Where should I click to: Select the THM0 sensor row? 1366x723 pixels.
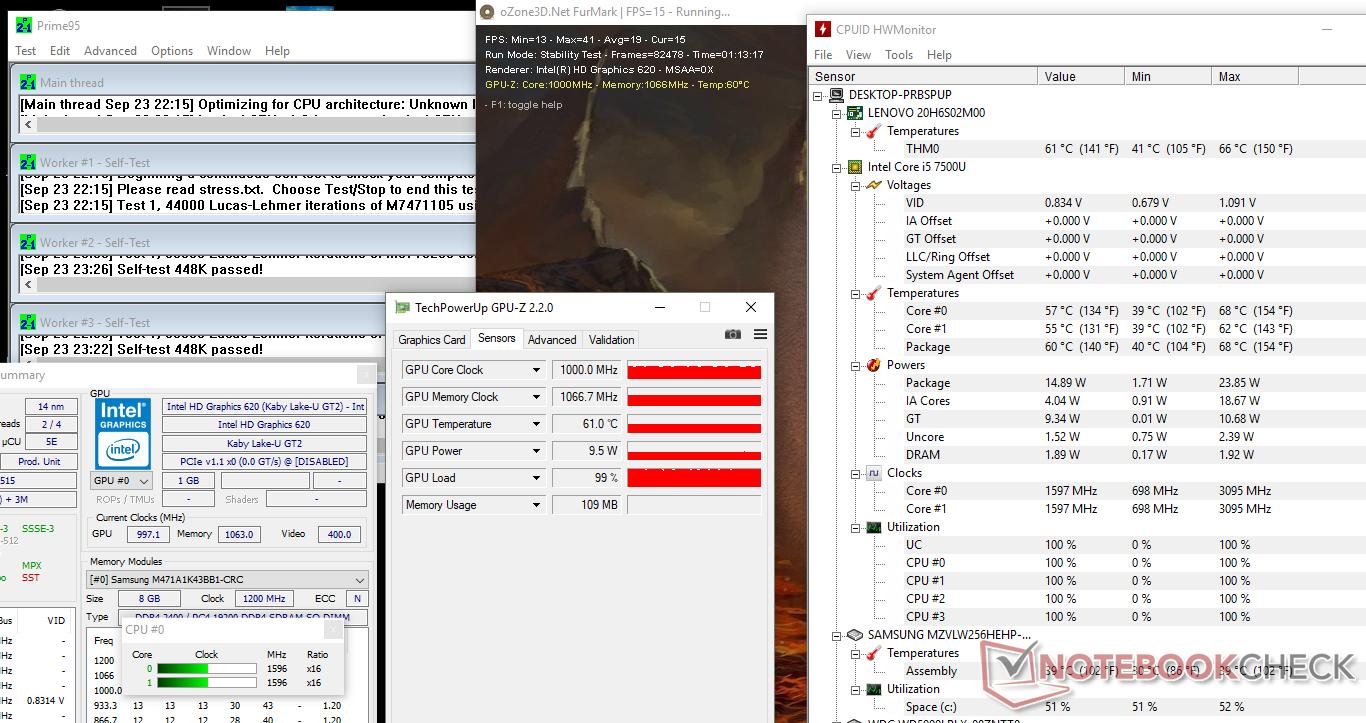pyautogui.click(x=1085, y=149)
